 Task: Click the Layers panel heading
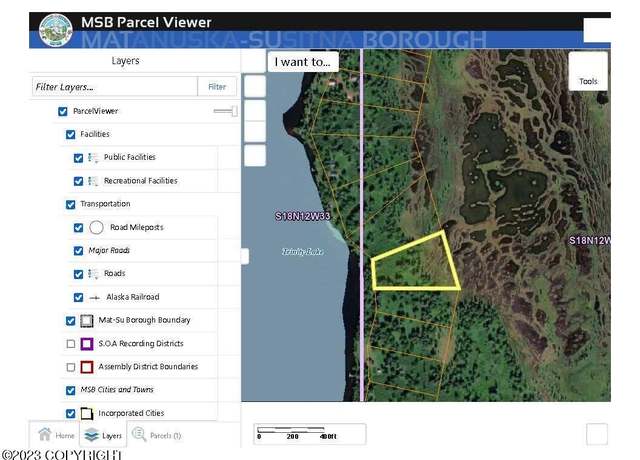[125, 61]
